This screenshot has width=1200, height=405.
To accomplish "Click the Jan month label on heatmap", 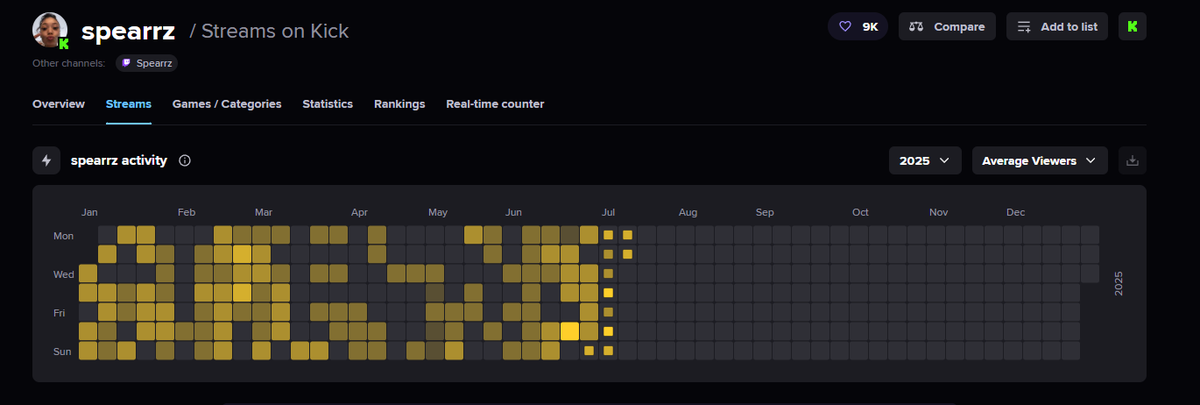I will coord(90,212).
